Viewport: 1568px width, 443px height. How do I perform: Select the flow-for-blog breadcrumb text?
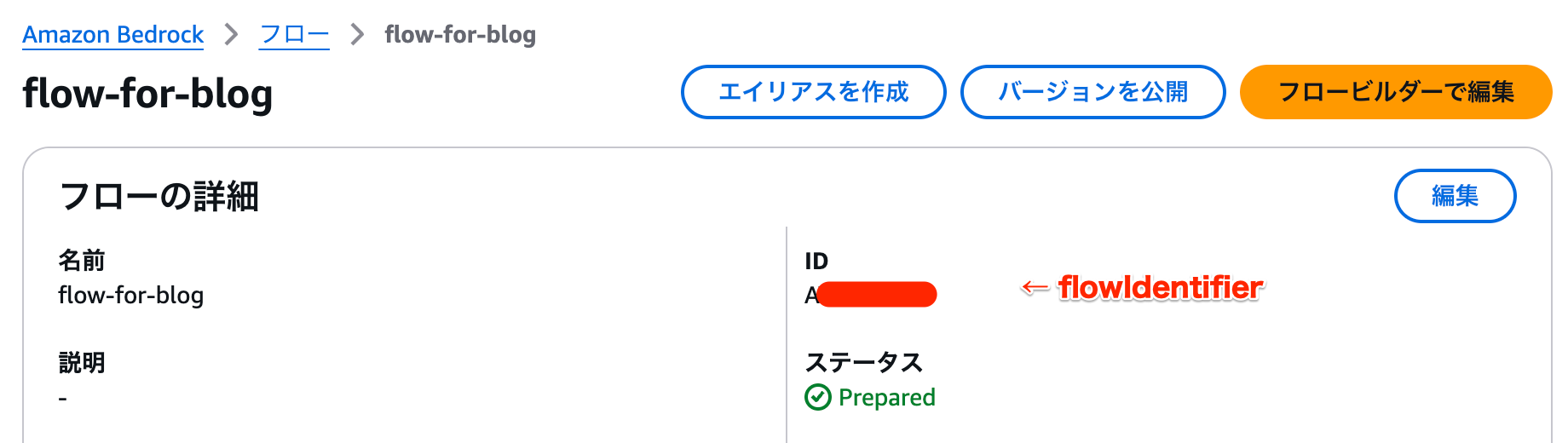tap(460, 35)
